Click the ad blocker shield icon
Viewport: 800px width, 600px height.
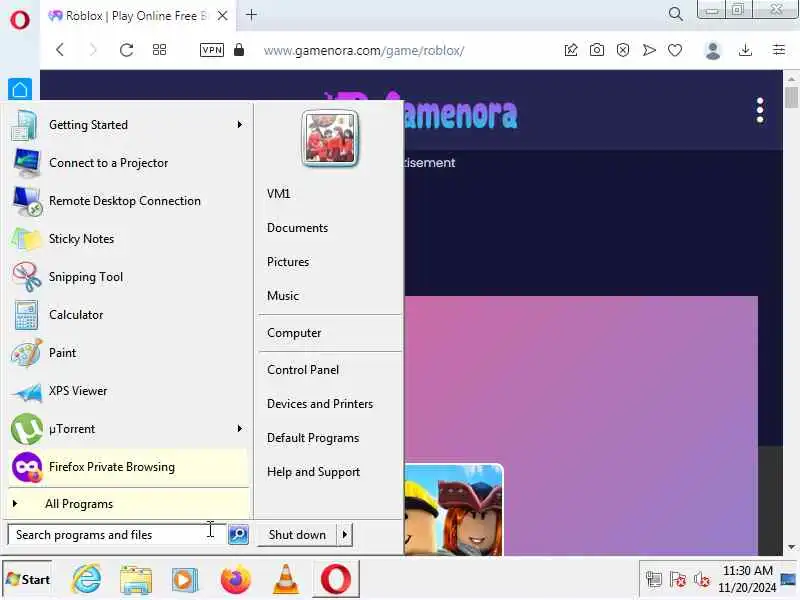coord(622,50)
